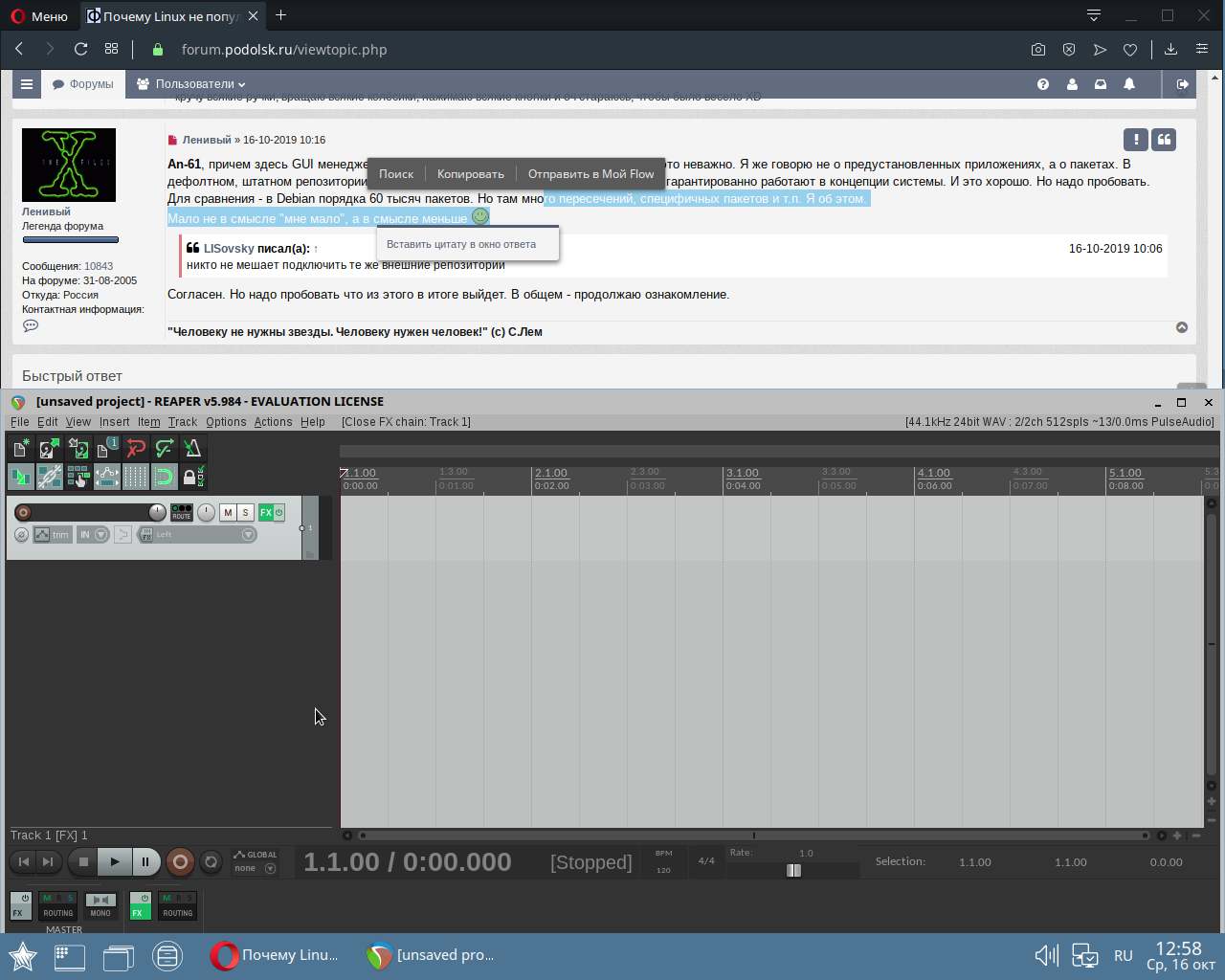Toggle the repeat loop button in transport
The width and height of the screenshot is (1225, 980).
click(x=212, y=862)
